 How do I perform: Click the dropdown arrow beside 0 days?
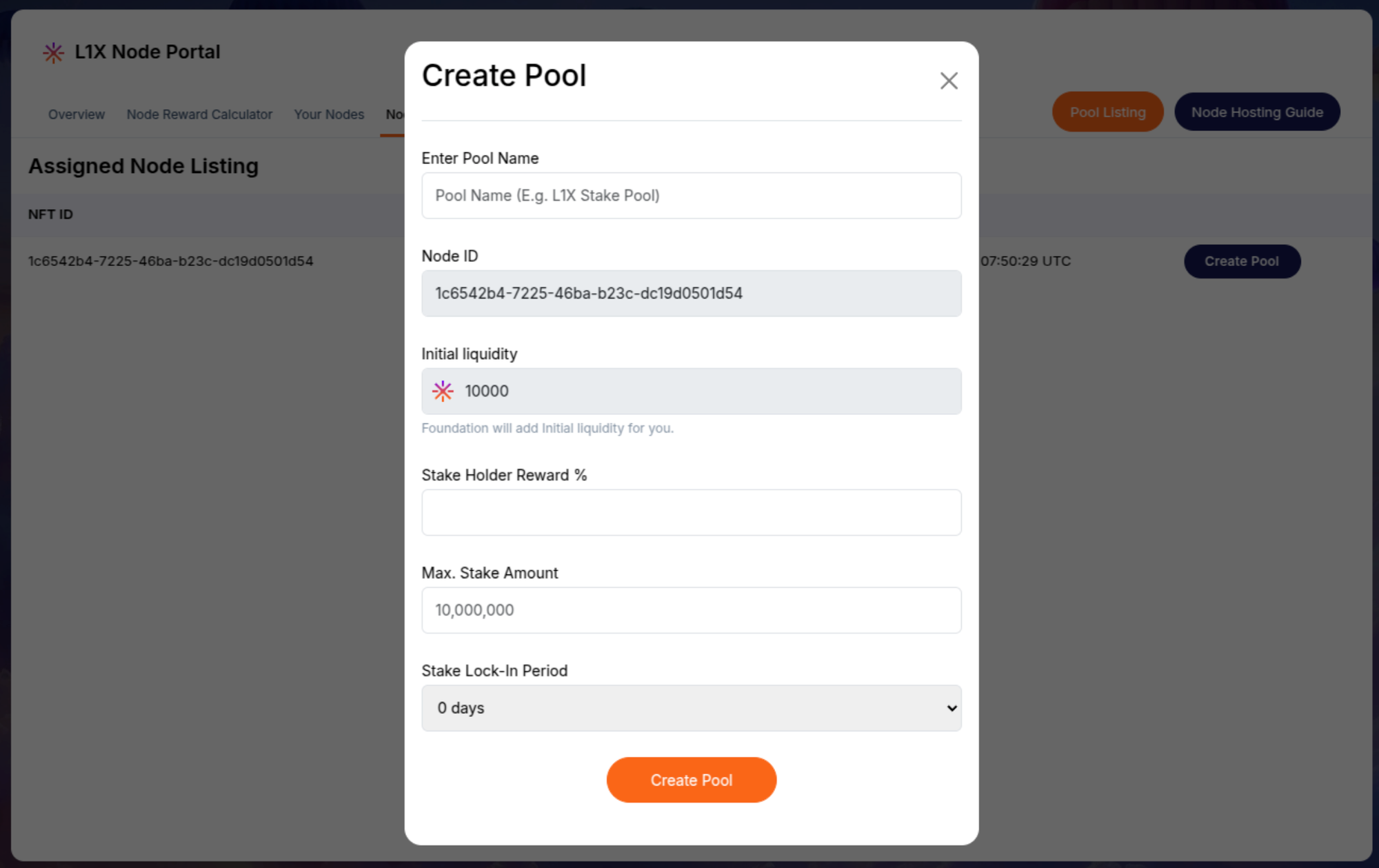952,708
